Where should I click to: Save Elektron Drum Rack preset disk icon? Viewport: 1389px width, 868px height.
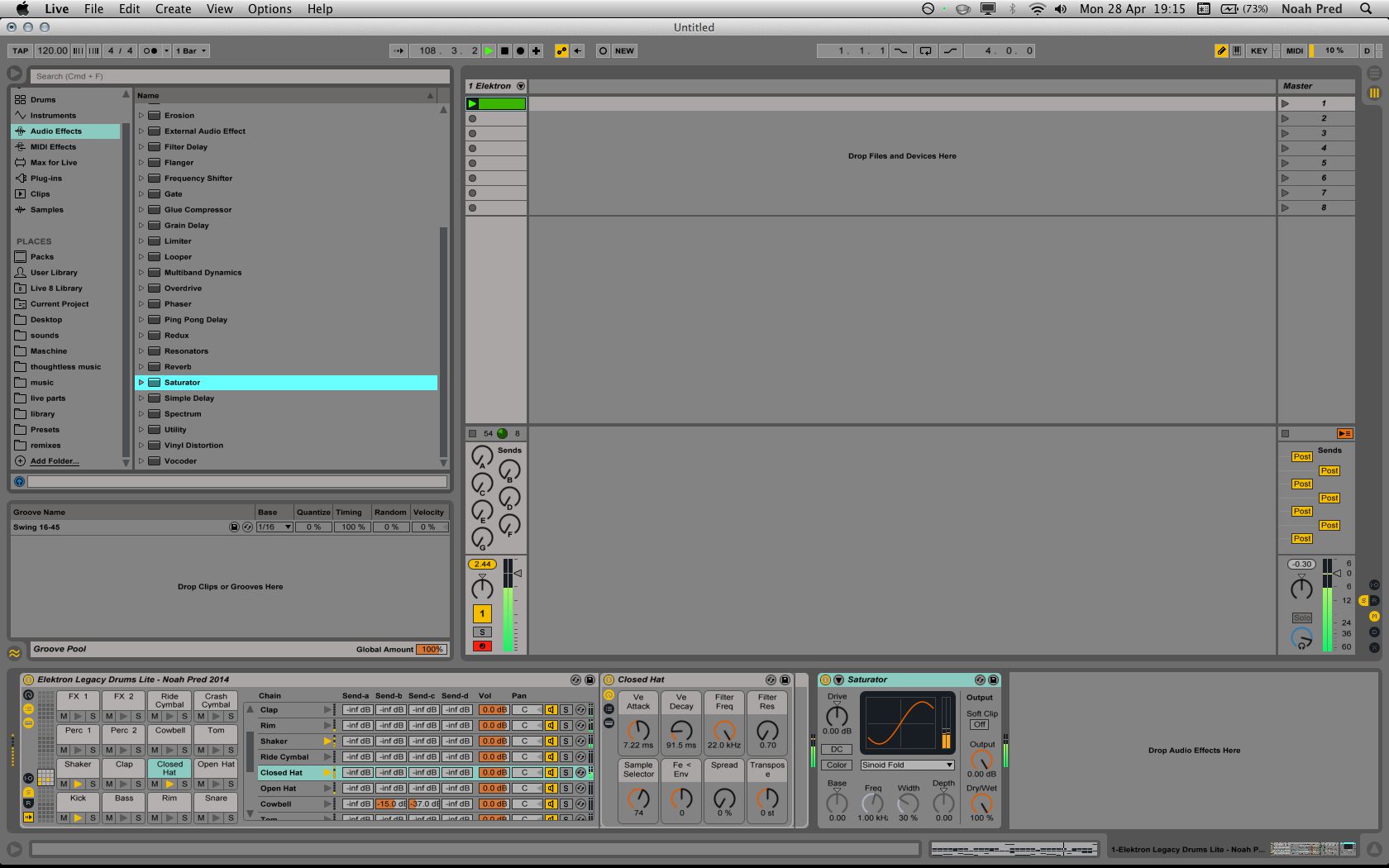tap(589, 680)
